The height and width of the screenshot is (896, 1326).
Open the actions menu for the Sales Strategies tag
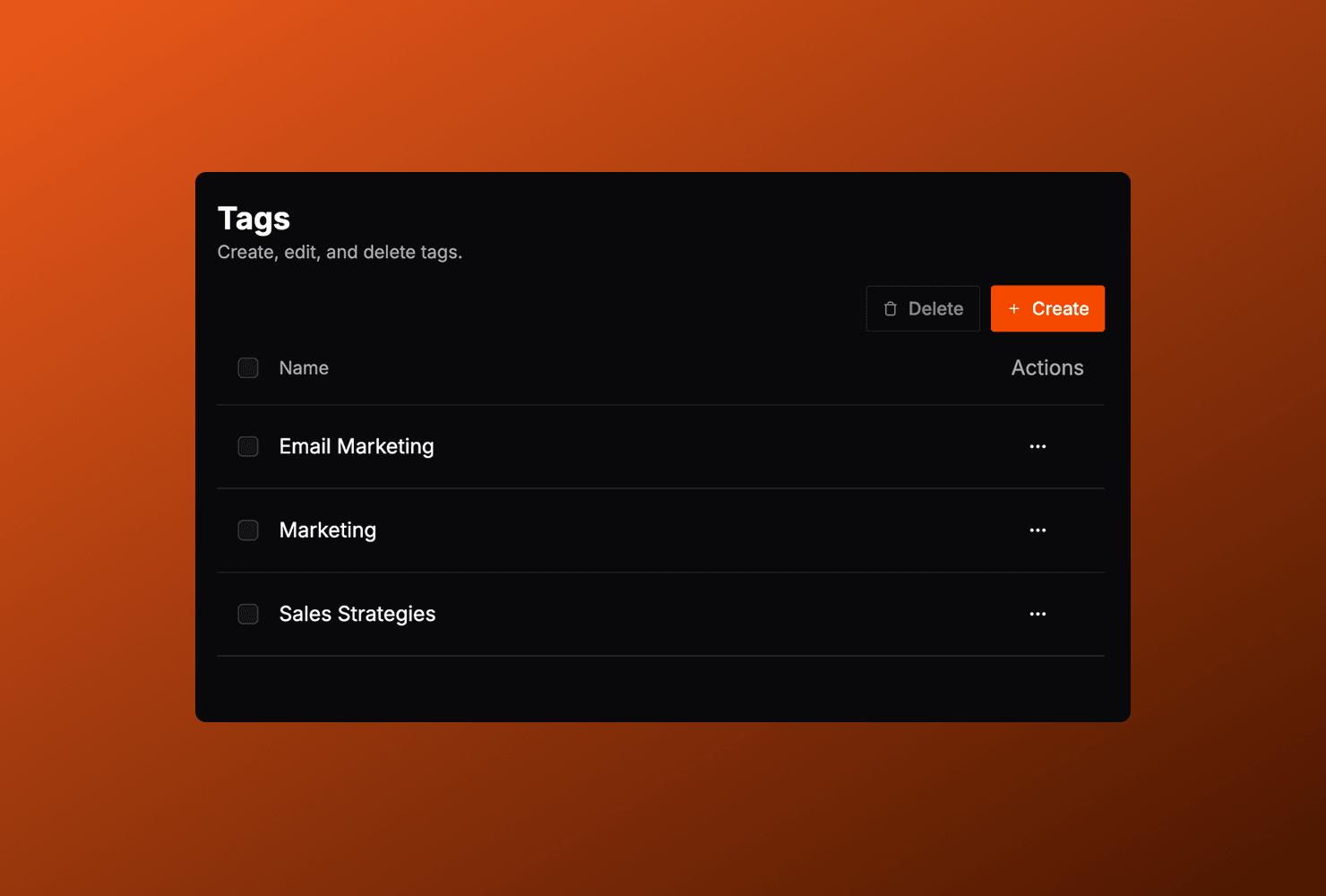coord(1038,614)
